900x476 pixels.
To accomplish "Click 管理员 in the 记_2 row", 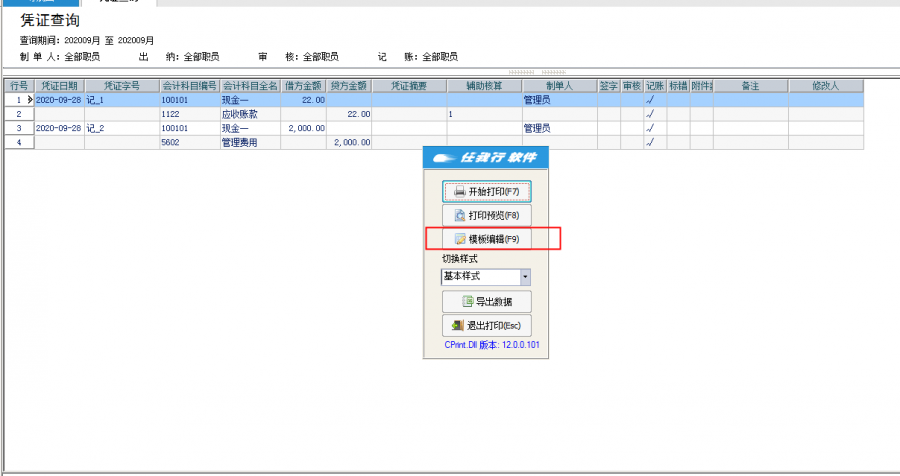I will pyautogui.click(x=560, y=128).
